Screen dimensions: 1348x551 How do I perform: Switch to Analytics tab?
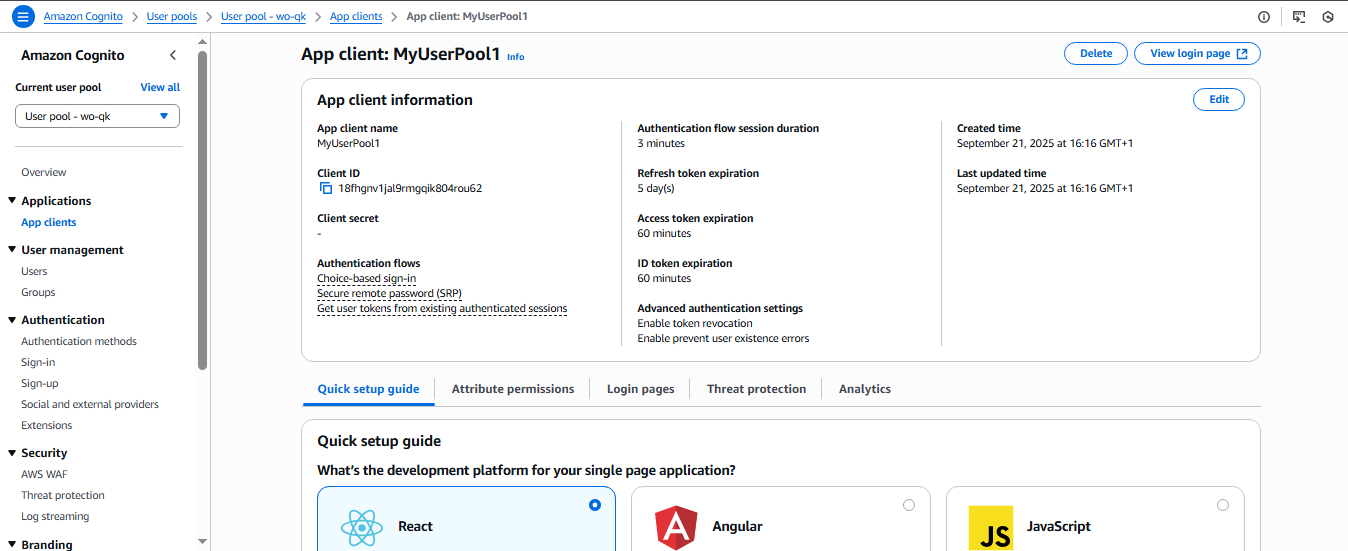point(865,389)
